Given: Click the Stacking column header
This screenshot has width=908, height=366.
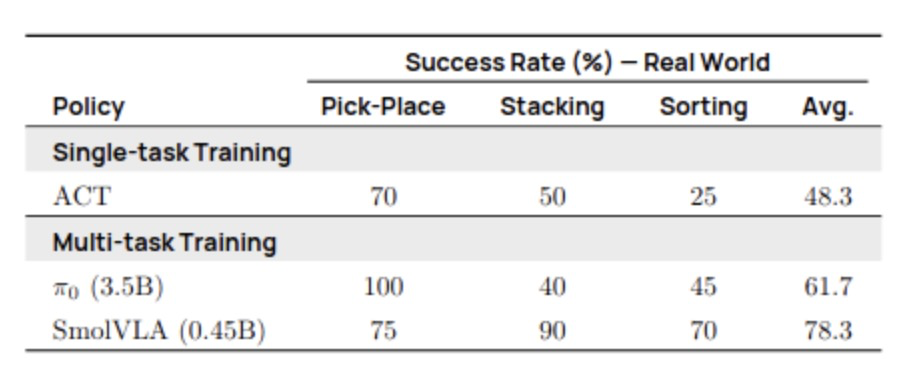Looking at the screenshot, I should [552, 107].
